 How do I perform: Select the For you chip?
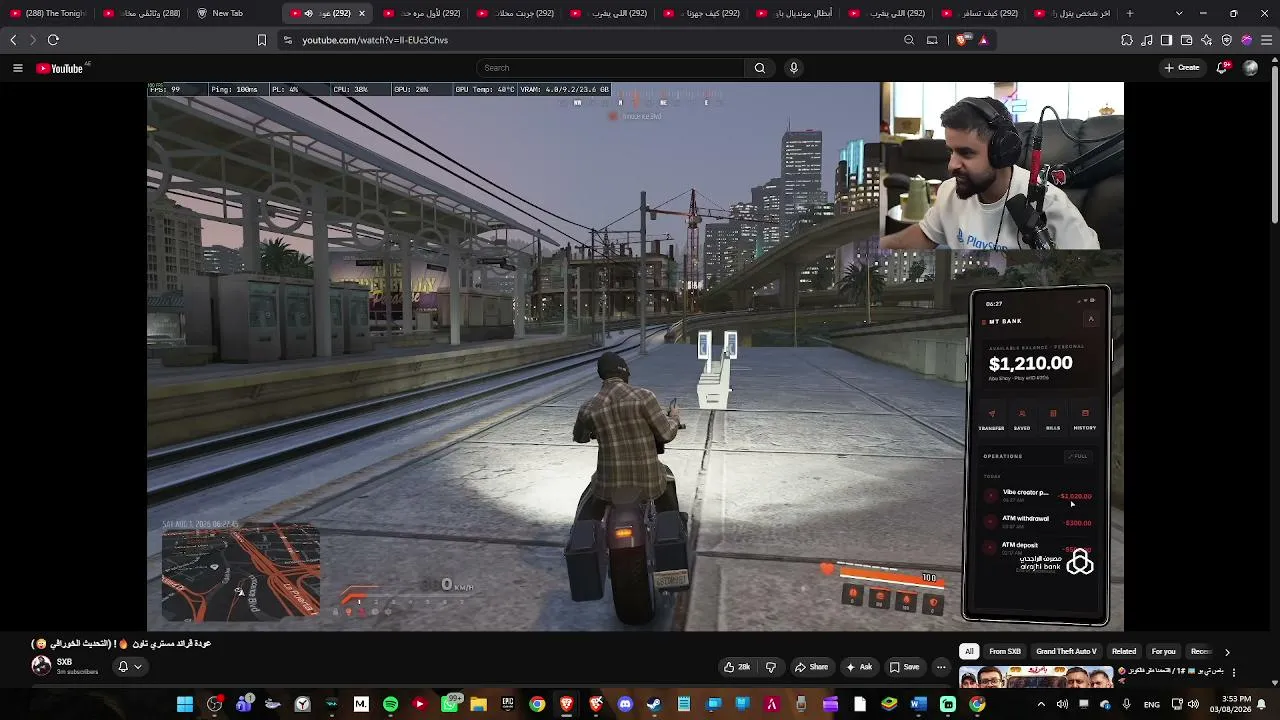(1163, 652)
